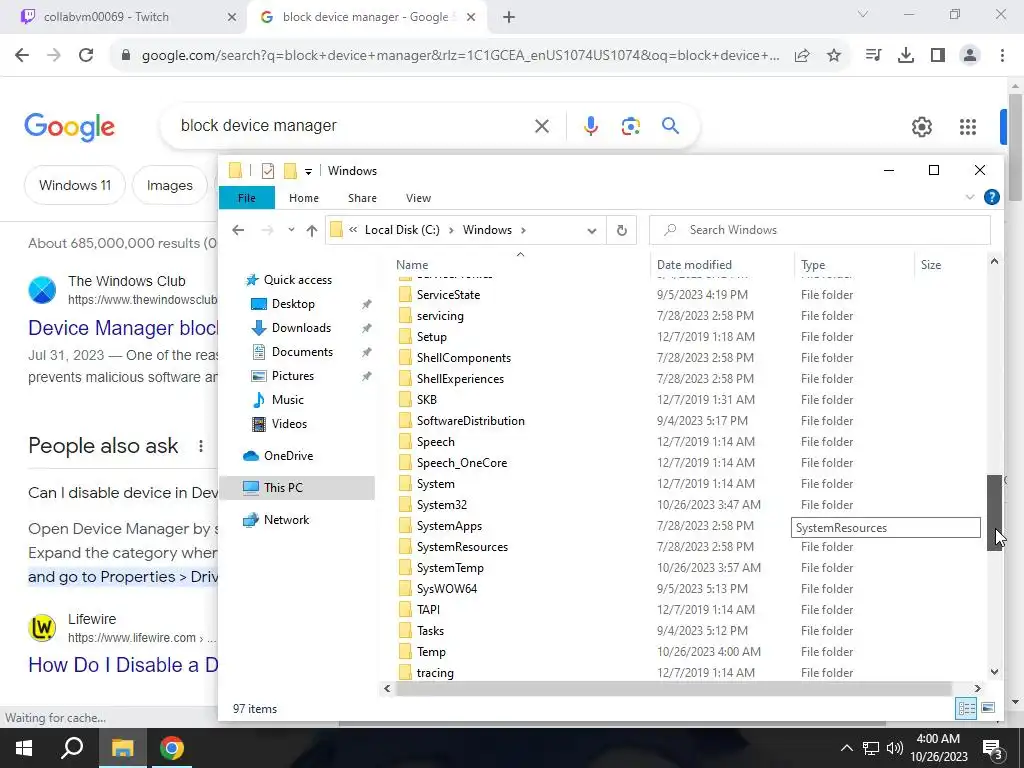
Task: Open Google apps grid
Action: click(968, 127)
